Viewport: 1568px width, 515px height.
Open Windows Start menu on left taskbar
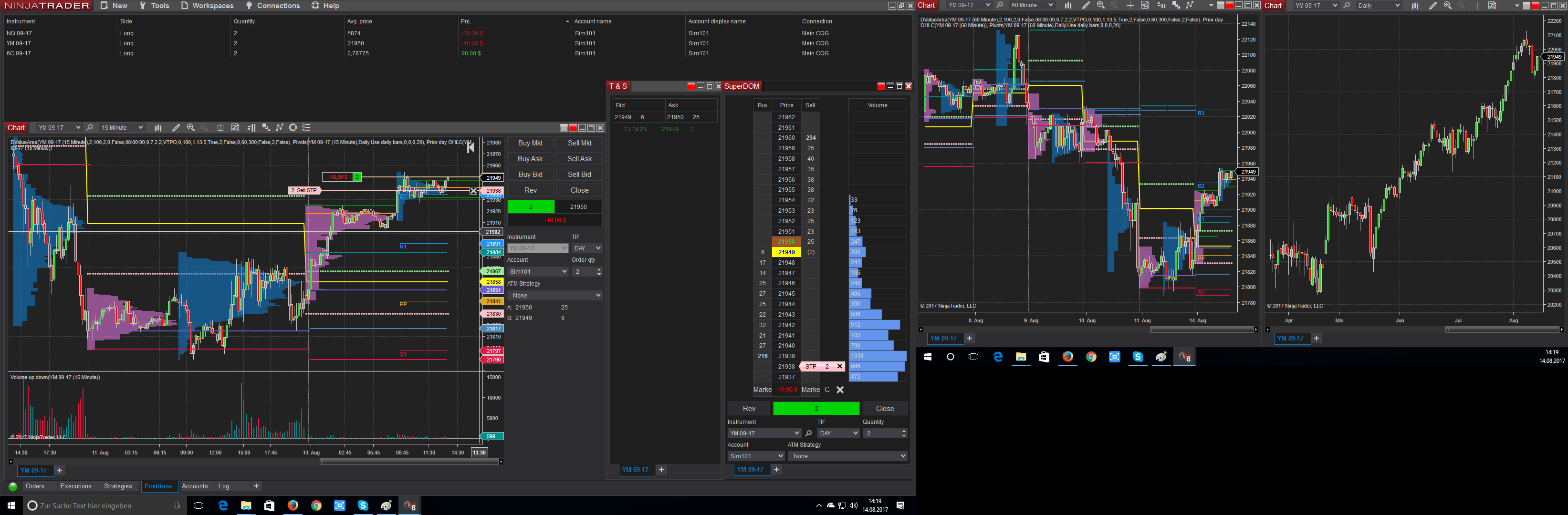11,505
